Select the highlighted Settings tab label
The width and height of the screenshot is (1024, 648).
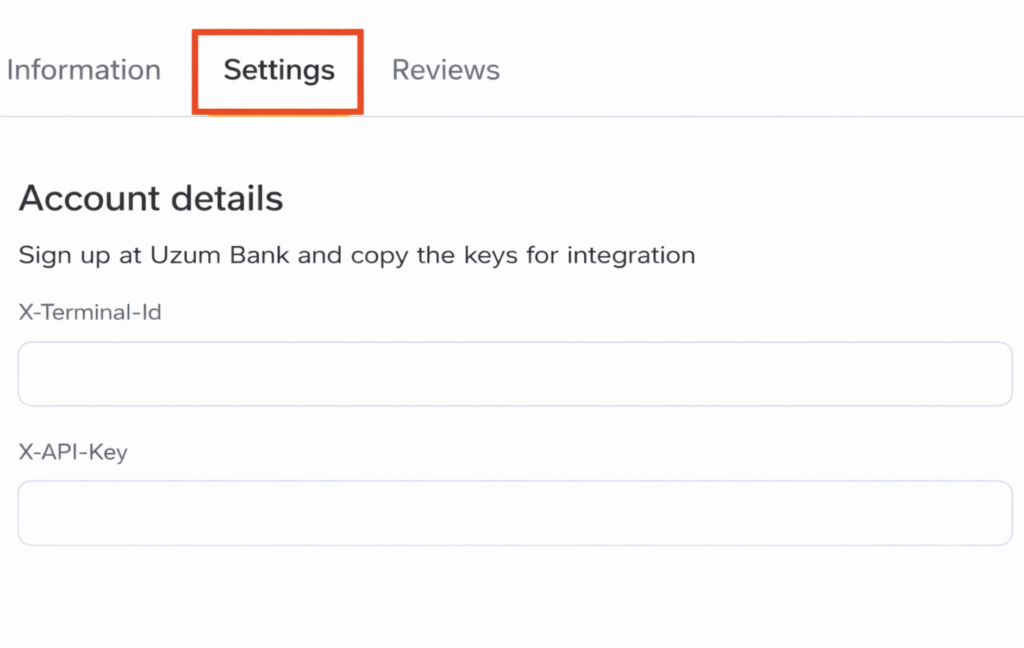coord(279,70)
